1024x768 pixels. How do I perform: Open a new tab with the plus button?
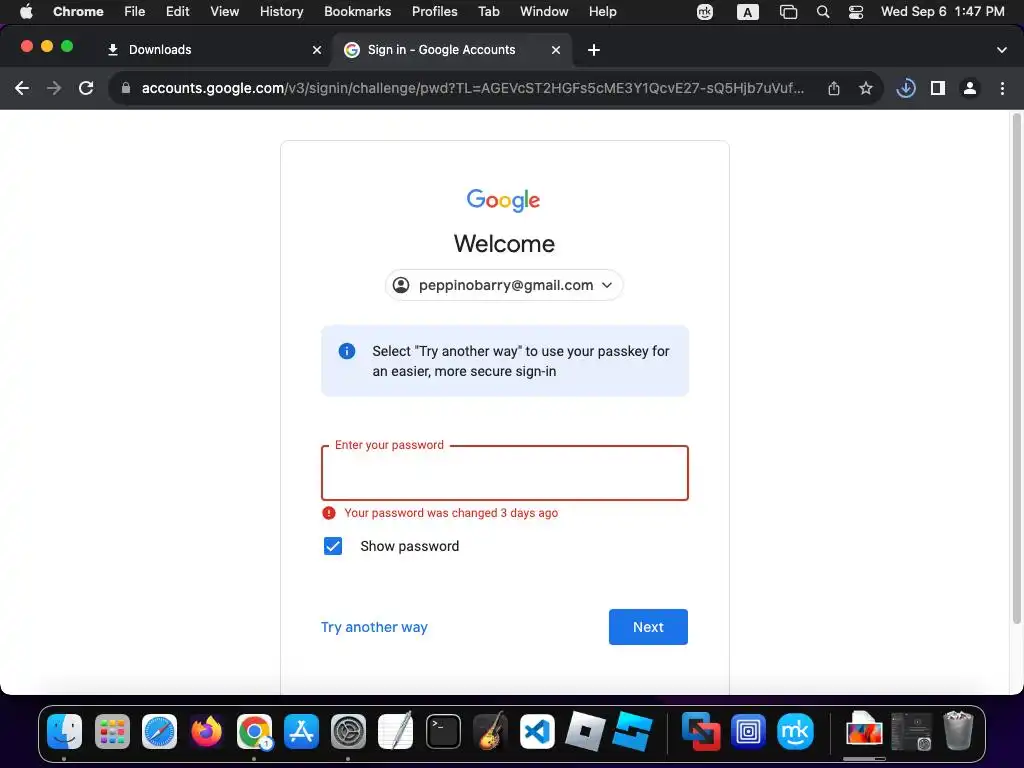click(594, 50)
